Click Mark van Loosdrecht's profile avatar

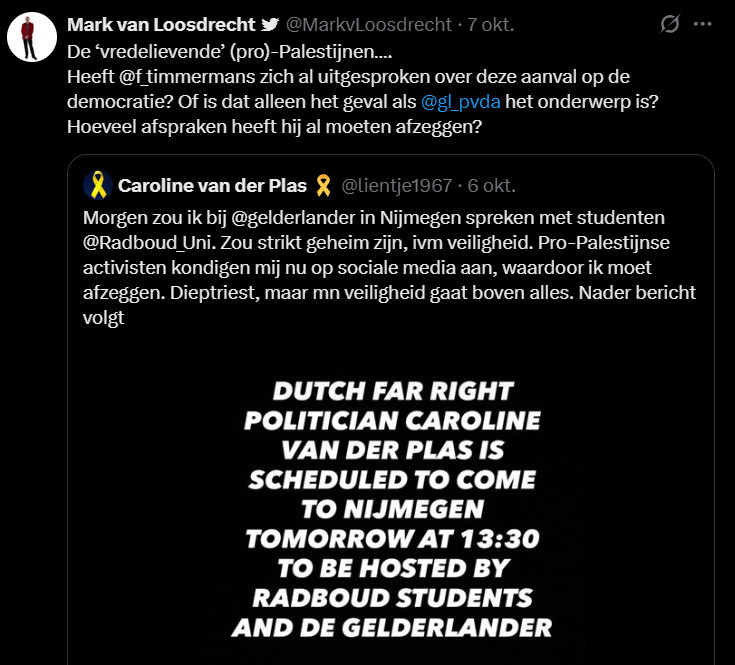click(x=31, y=38)
